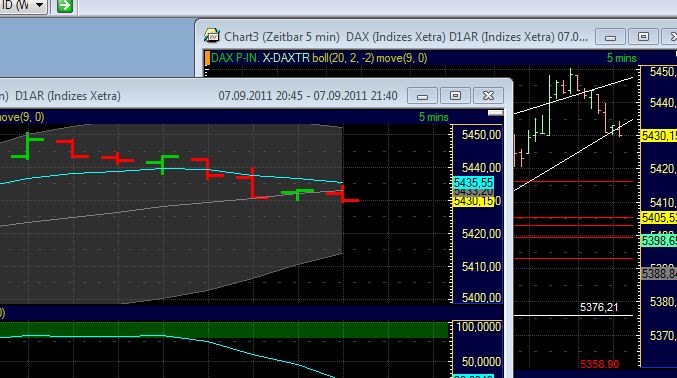Click the 5400,00 axis label
Screen dimensions: 677x378
(481, 298)
